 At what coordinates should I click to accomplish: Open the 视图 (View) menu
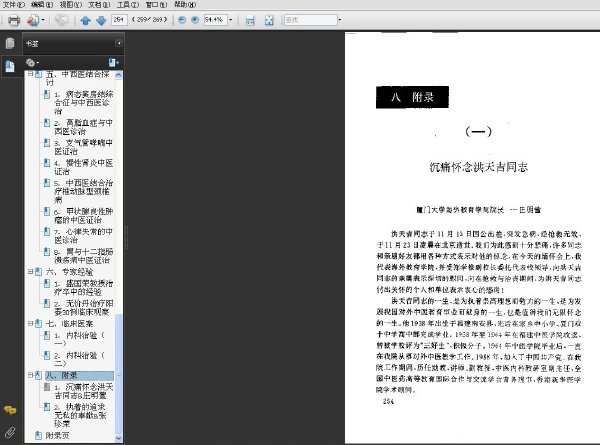coord(71,5)
